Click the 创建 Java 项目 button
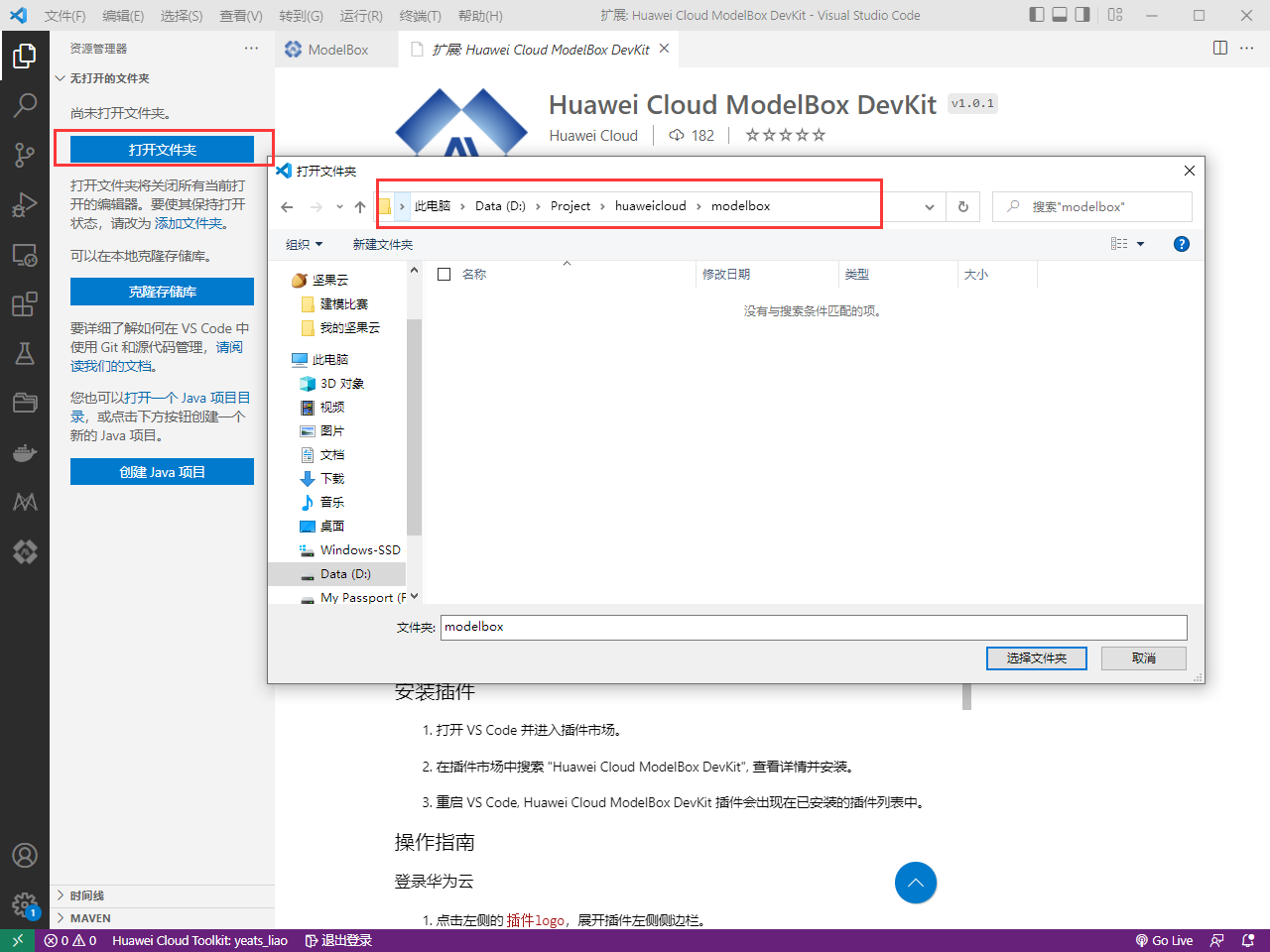The height and width of the screenshot is (952, 1270). [x=162, y=472]
